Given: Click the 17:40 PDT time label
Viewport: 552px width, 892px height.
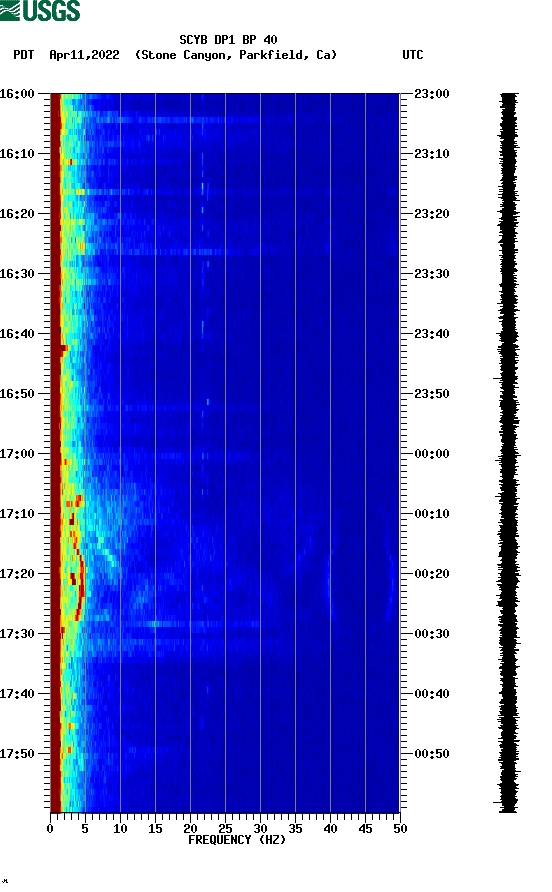Looking at the screenshot, I should click(17, 694).
